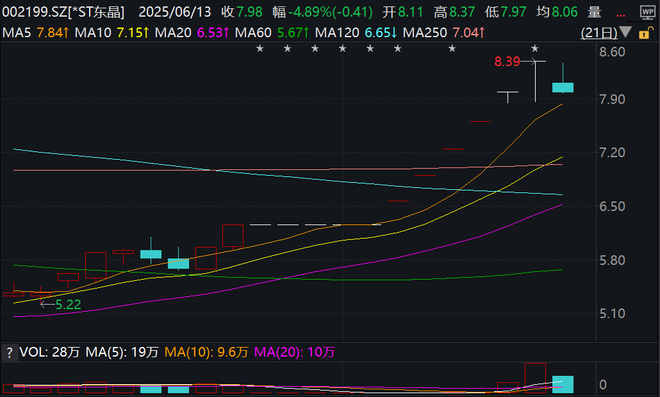
Task: Select the last star above 8.39 candle
Action: 535,49
